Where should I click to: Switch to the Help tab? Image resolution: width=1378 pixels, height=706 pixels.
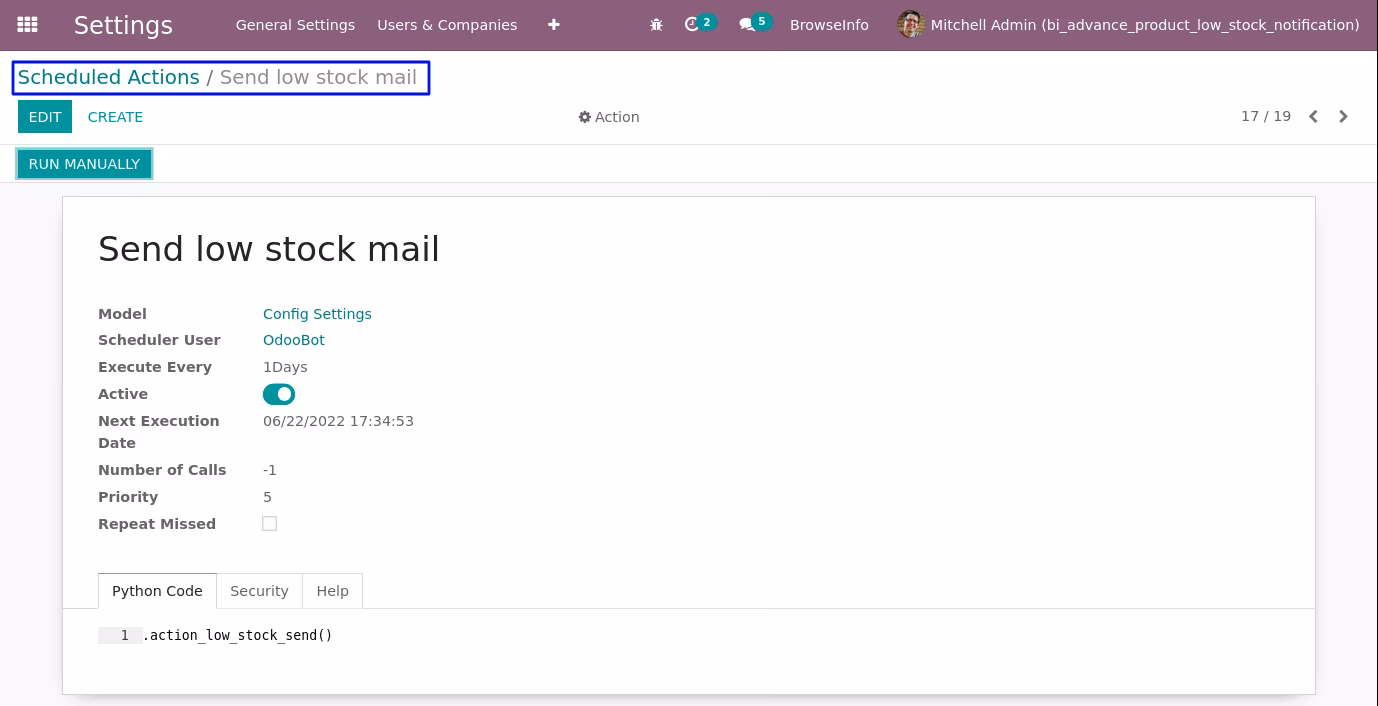[x=332, y=591]
